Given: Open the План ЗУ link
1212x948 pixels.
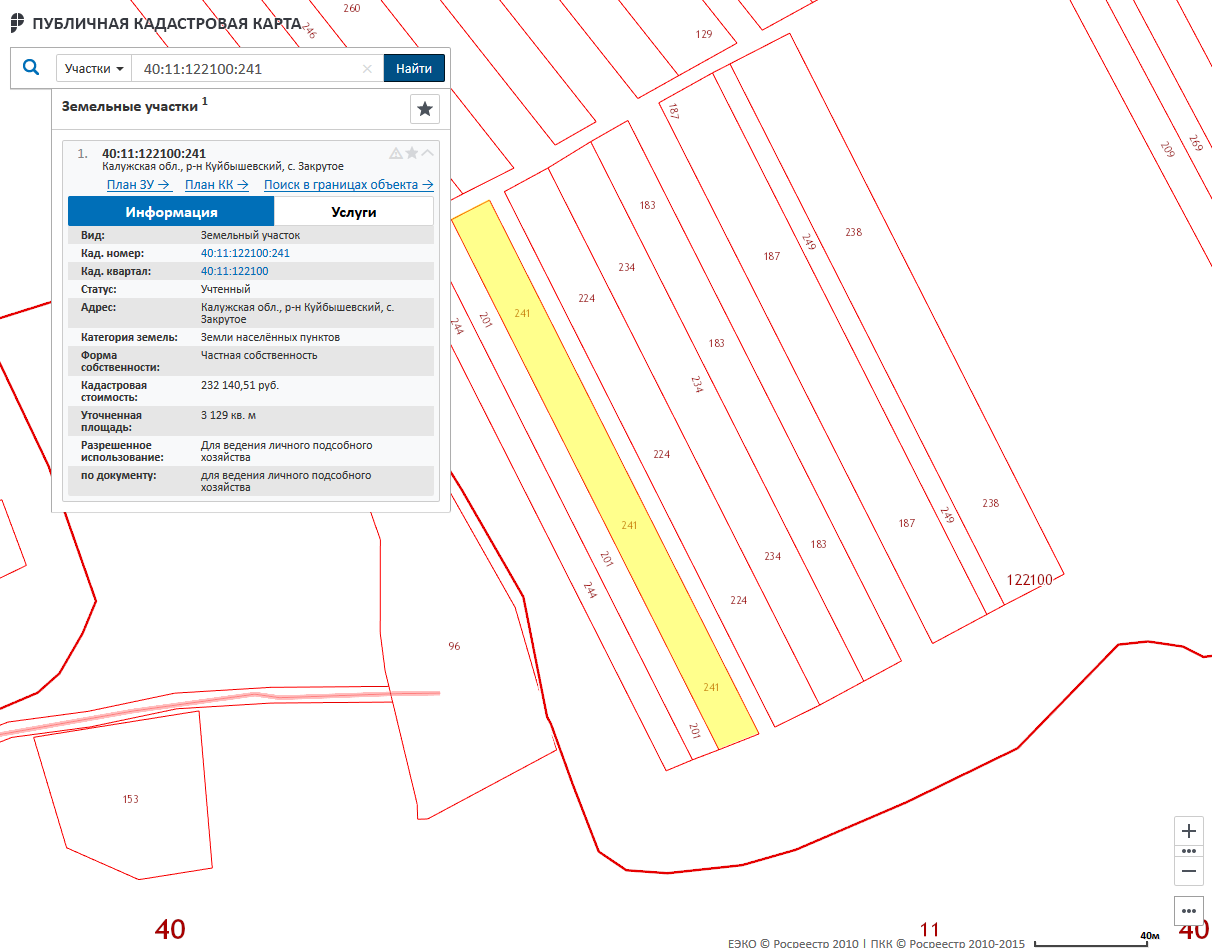Looking at the screenshot, I should pyautogui.click(x=139, y=184).
